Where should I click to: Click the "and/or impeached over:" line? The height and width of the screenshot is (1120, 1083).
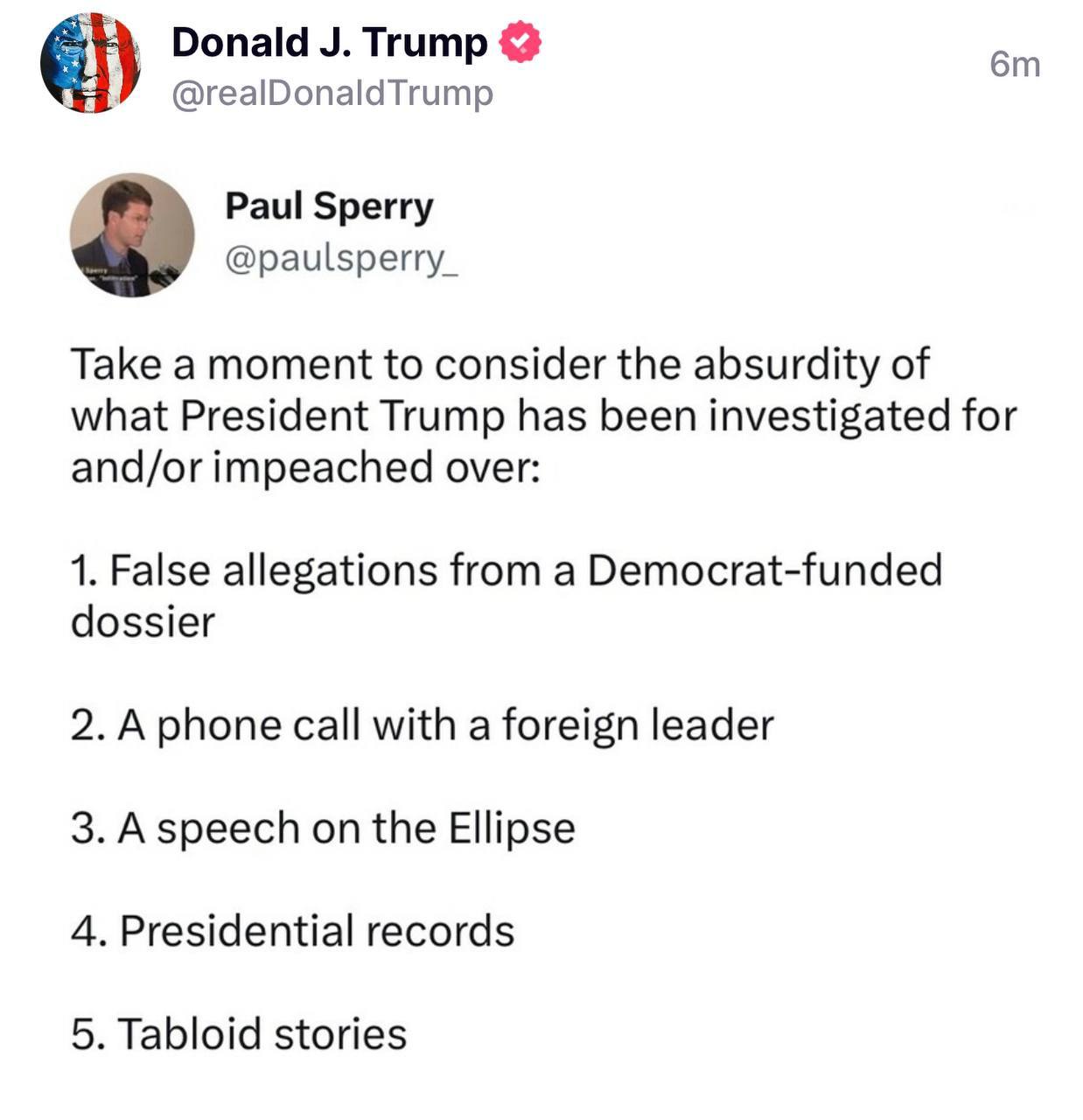305,466
